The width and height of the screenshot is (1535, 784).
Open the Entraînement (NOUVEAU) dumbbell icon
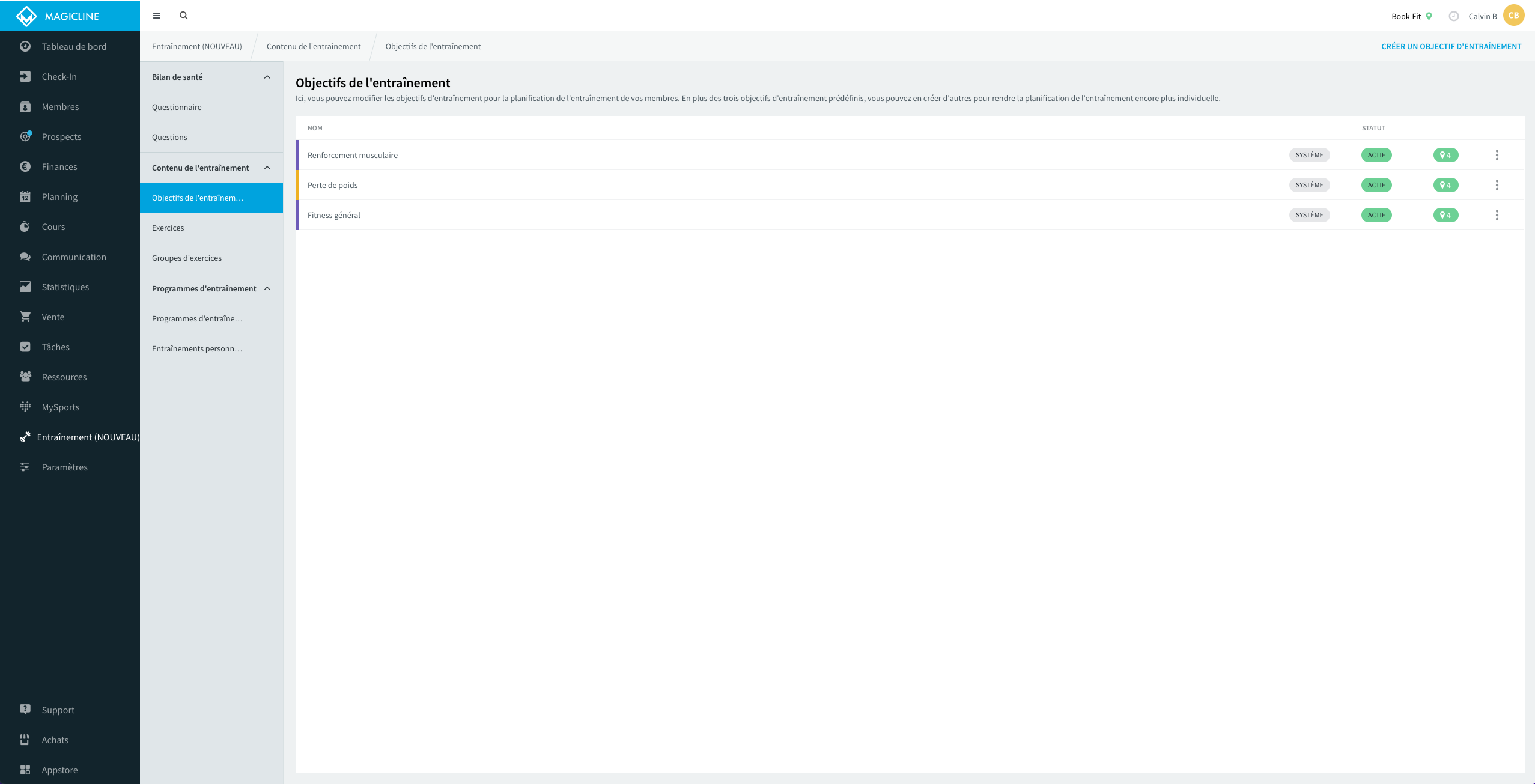click(25, 437)
